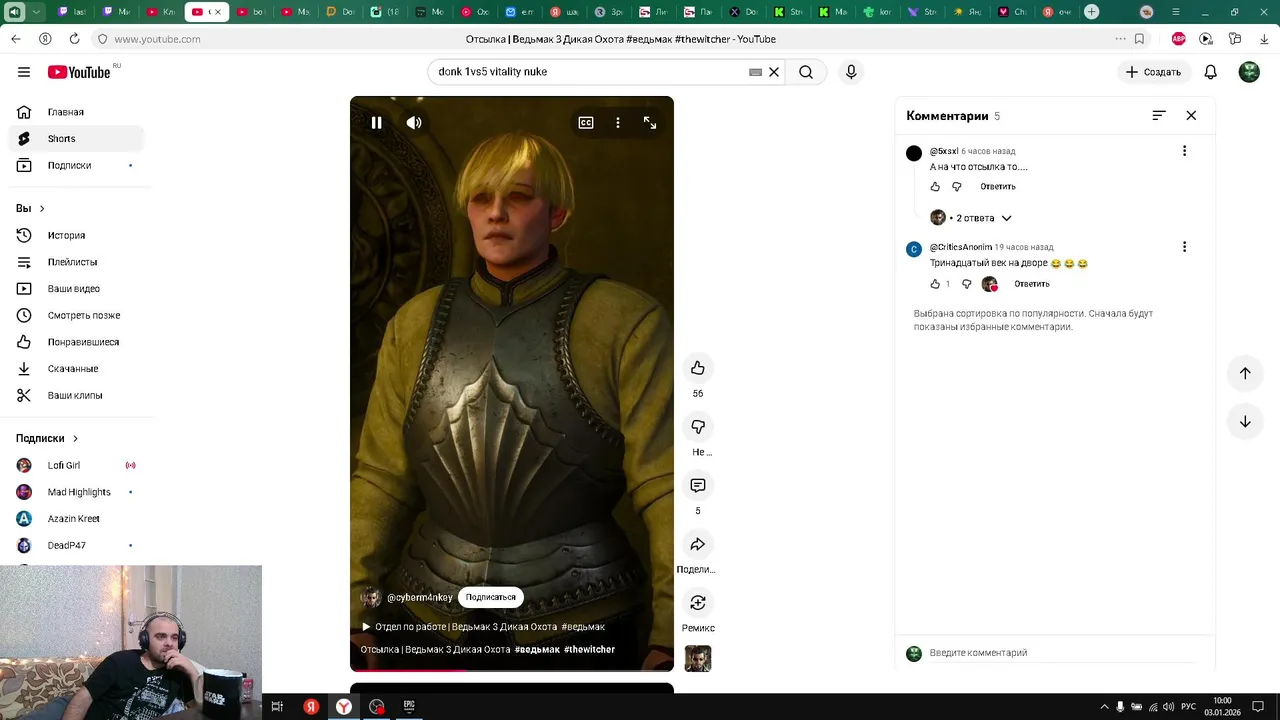Subscribe to @cyberm4nkey with Подписаться

pos(491,597)
